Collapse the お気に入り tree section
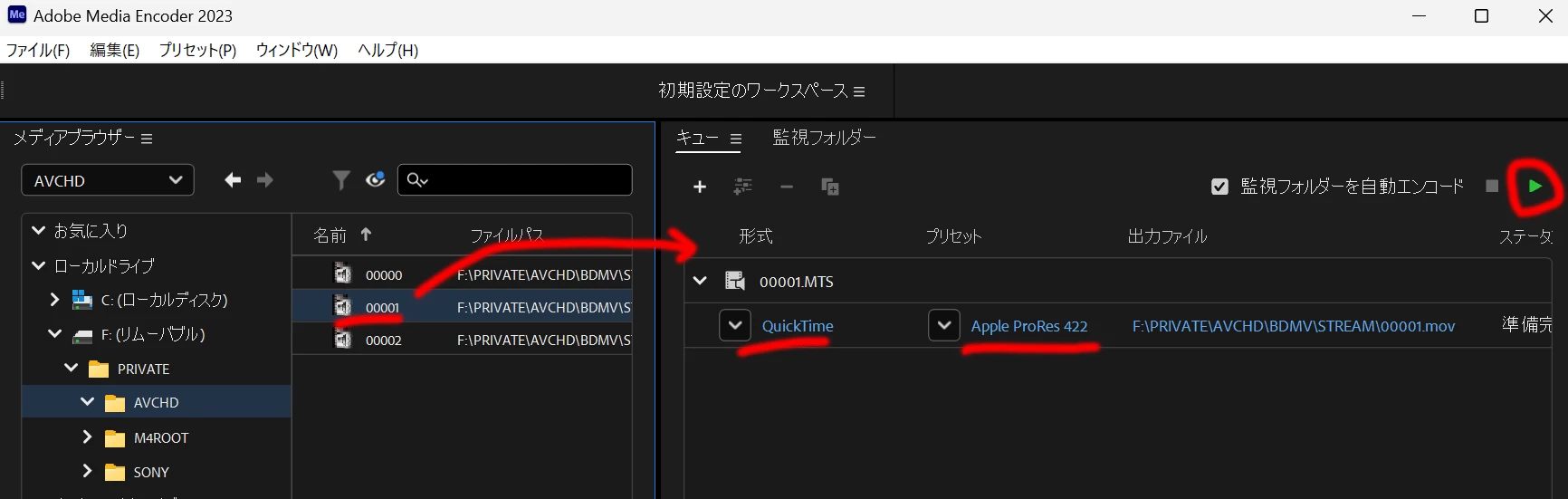Viewport: 1568px width, 499px height. coord(38,231)
